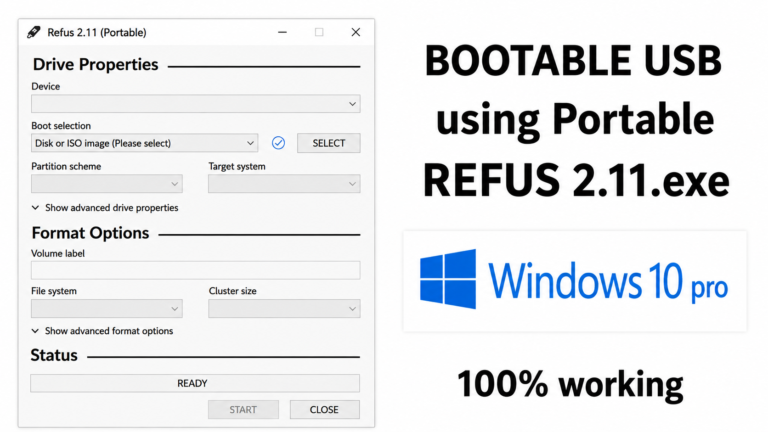Expand Show advanced drive properties
Image resolution: width=768 pixels, height=432 pixels.
click(x=105, y=208)
